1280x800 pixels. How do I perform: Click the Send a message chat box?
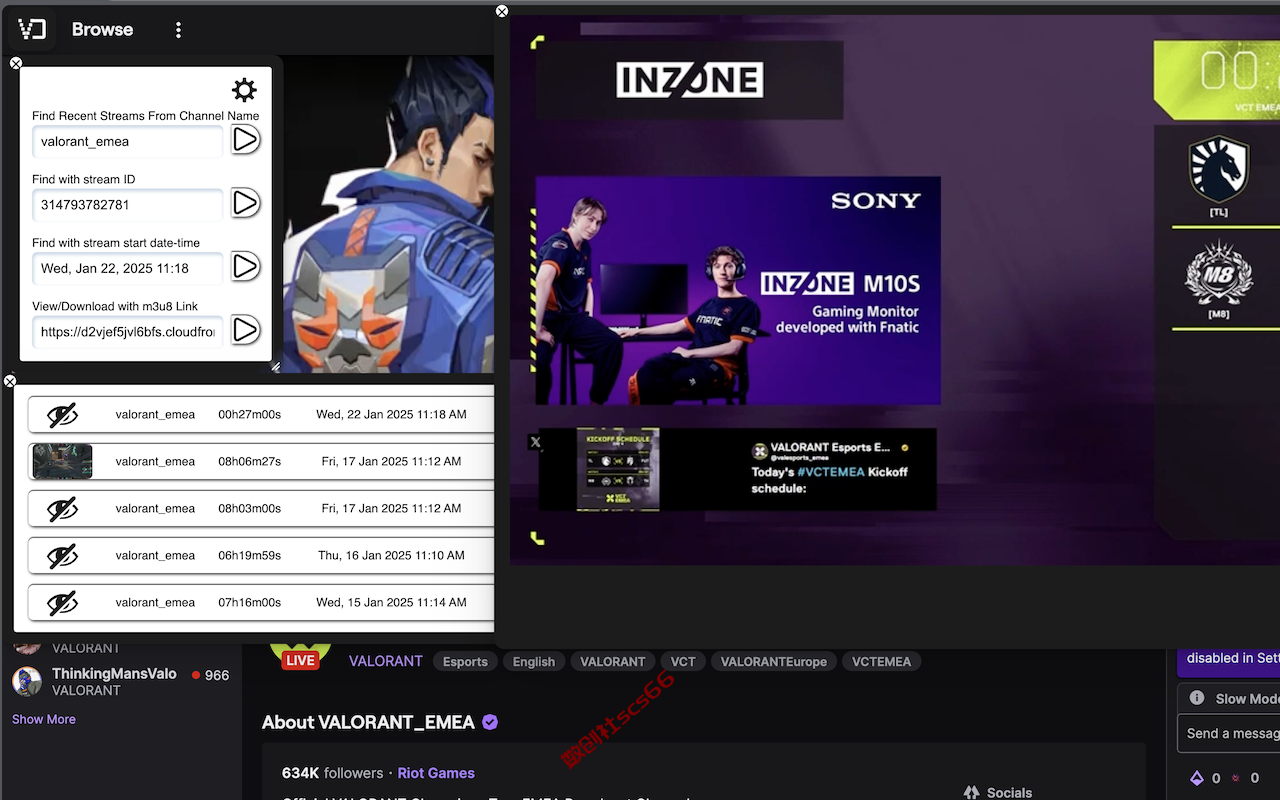[1229, 734]
